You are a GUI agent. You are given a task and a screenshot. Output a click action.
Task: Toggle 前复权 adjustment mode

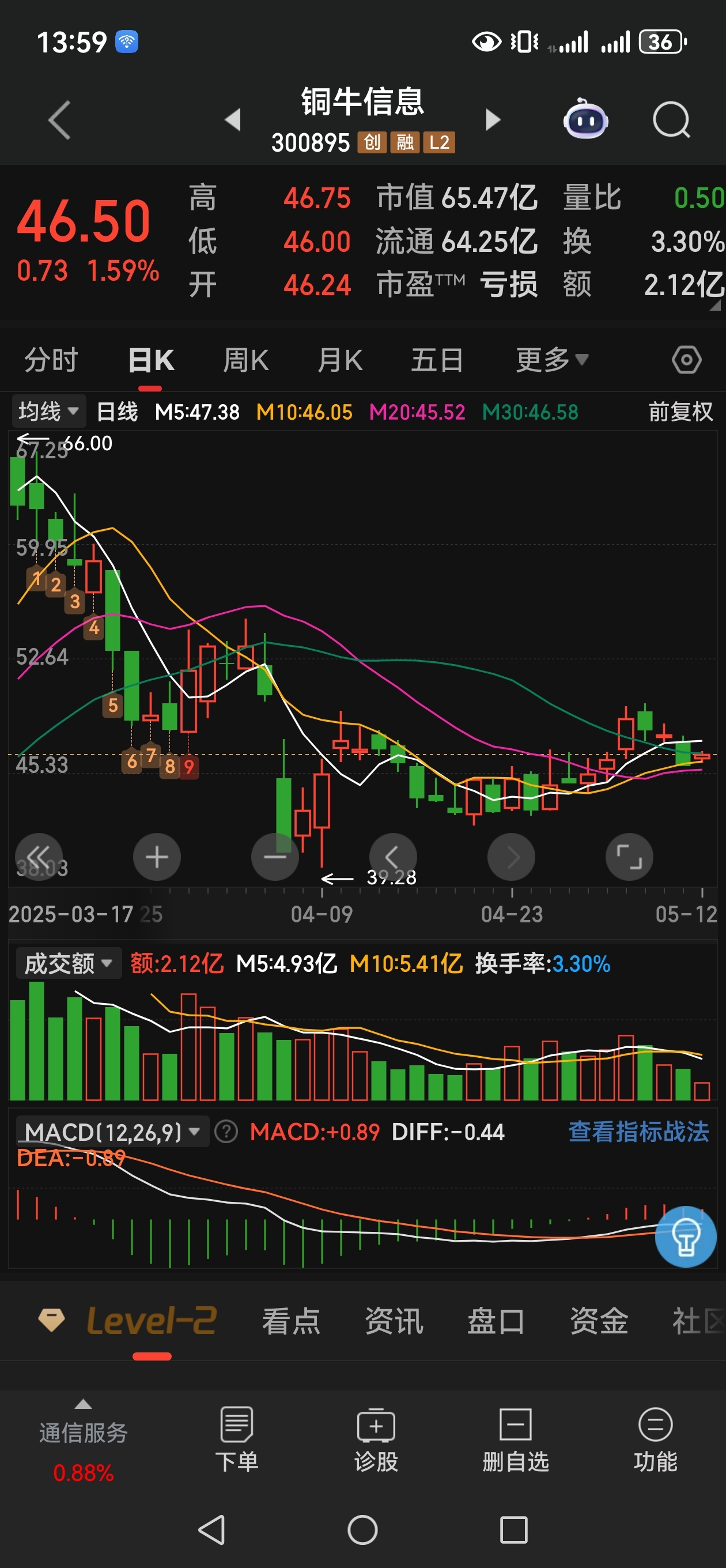(680, 412)
